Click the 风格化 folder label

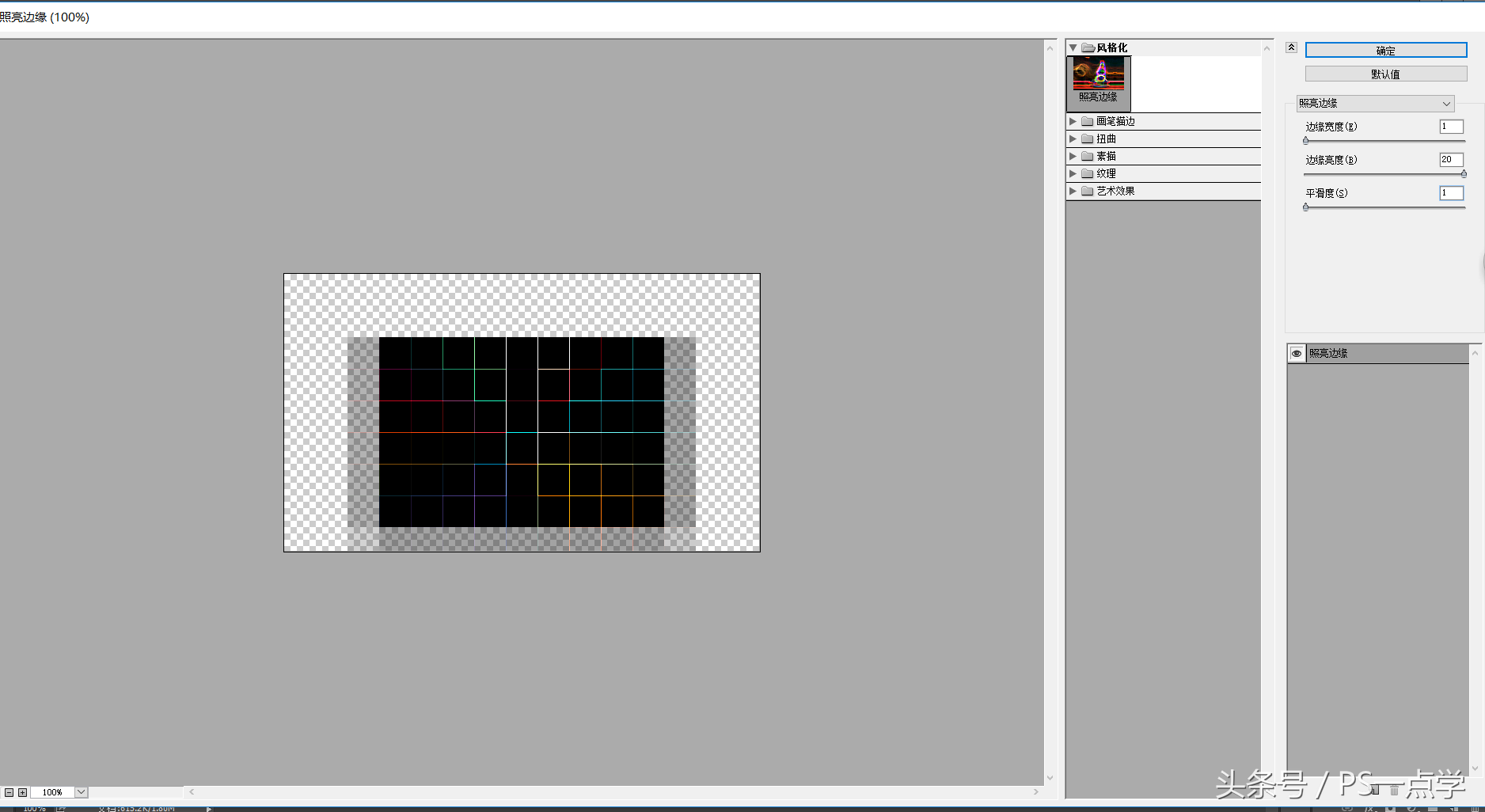pos(1111,47)
